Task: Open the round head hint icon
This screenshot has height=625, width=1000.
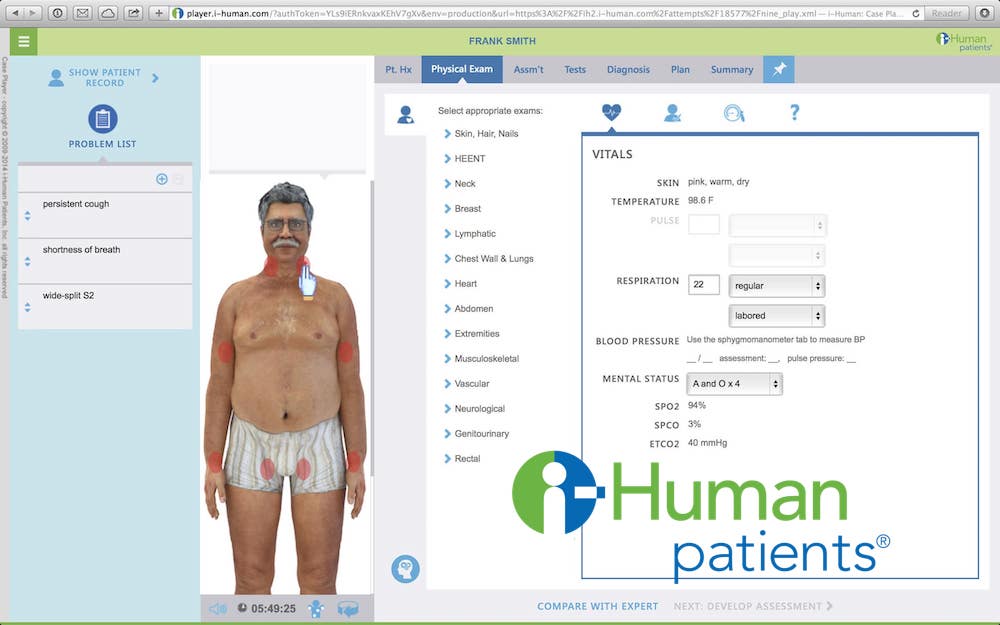Action: coord(406,569)
